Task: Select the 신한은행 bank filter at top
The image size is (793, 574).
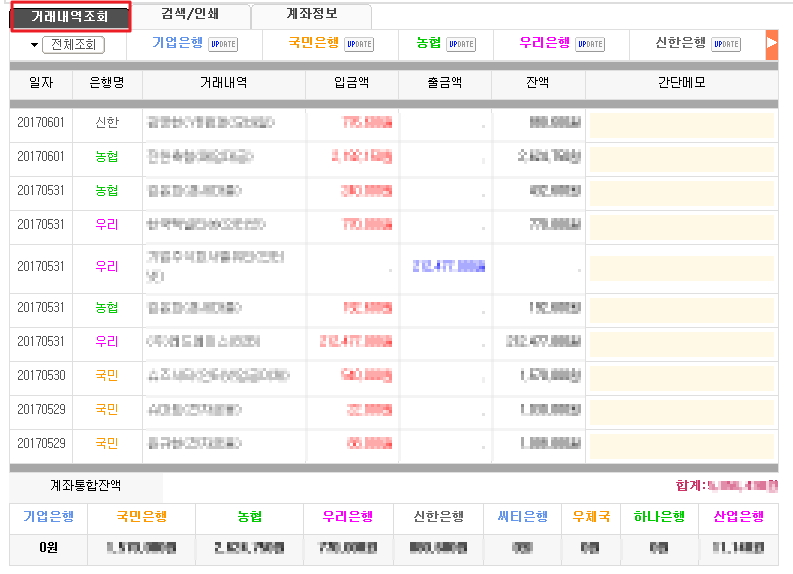Action: click(x=681, y=43)
